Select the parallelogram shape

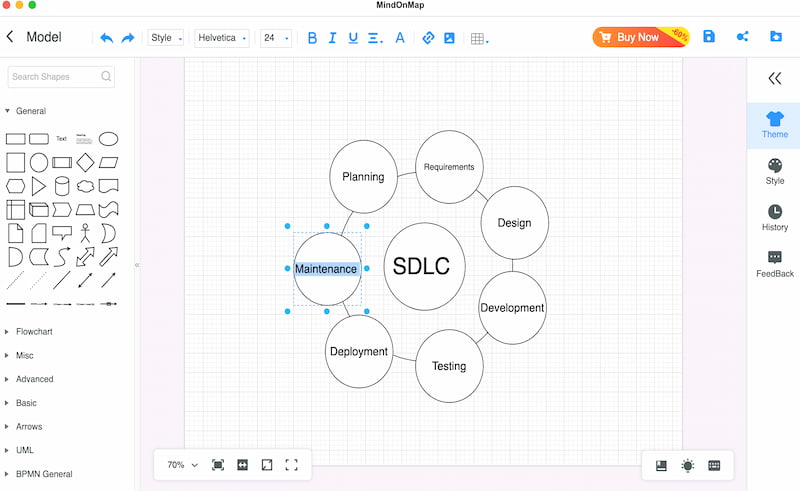click(x=108, y=162)
